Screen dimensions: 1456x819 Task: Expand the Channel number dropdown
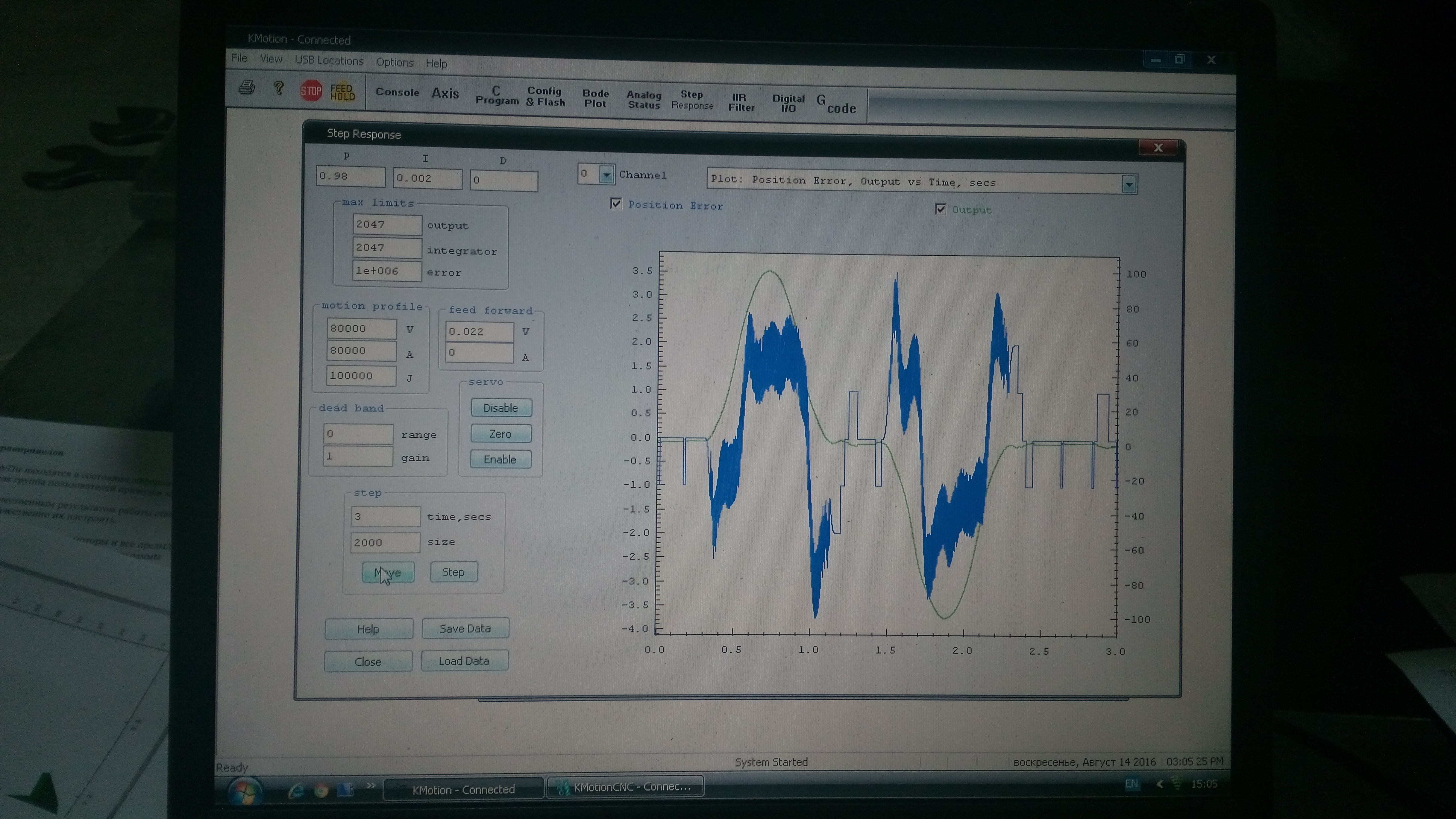pos(606,175)
